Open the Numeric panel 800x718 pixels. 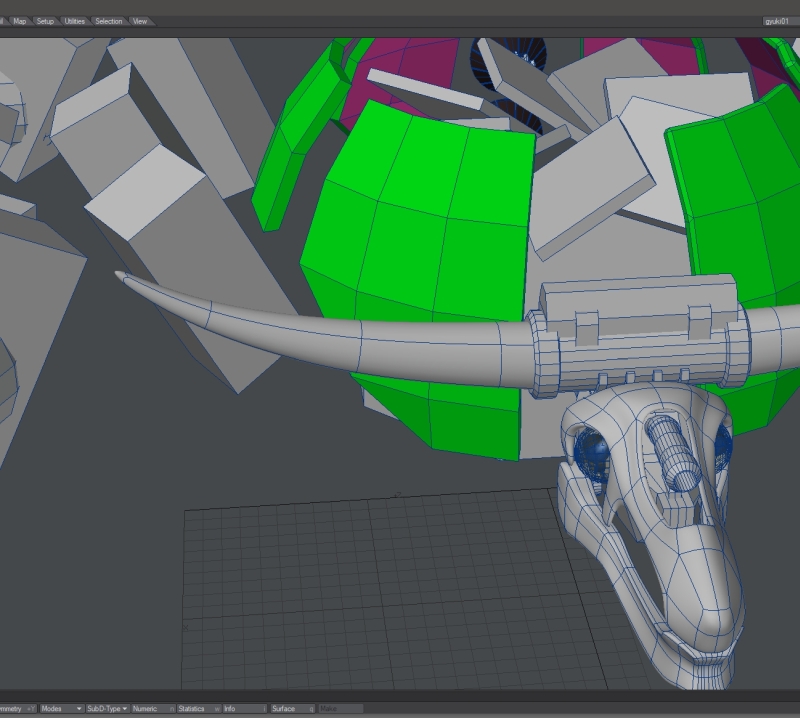[x=150, y=708]
